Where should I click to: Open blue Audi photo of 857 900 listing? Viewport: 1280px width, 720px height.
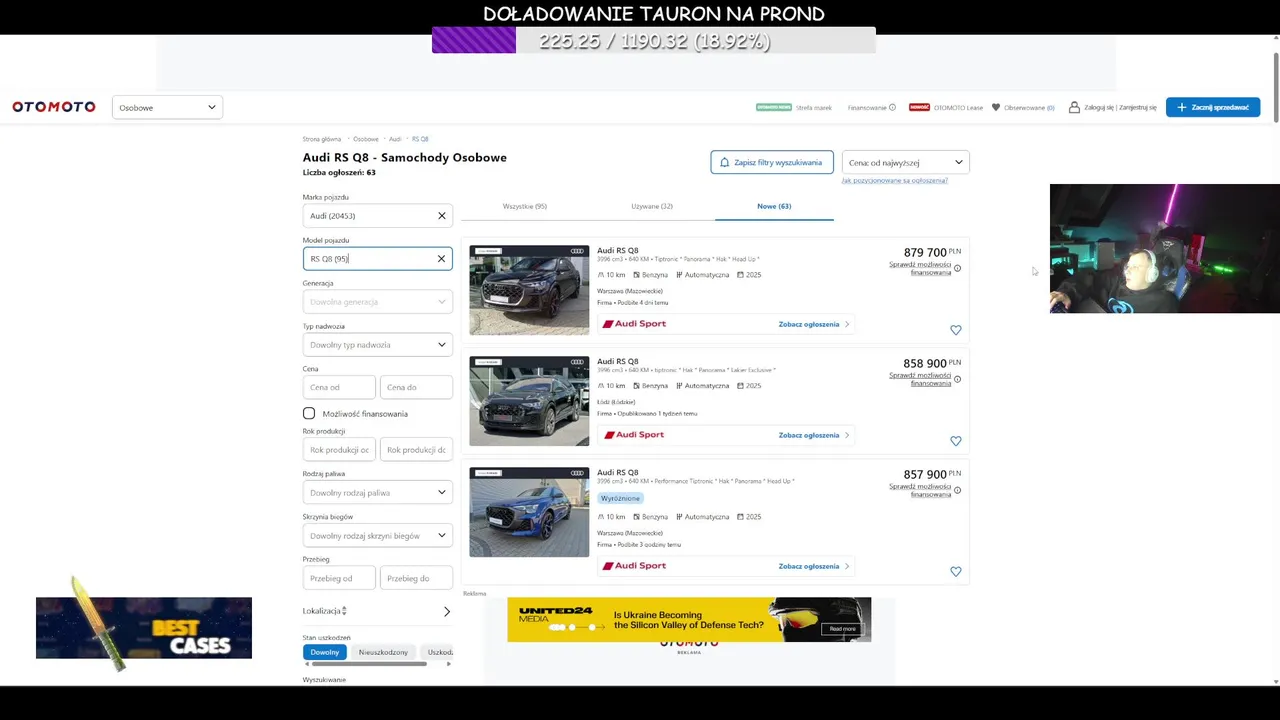529,512
